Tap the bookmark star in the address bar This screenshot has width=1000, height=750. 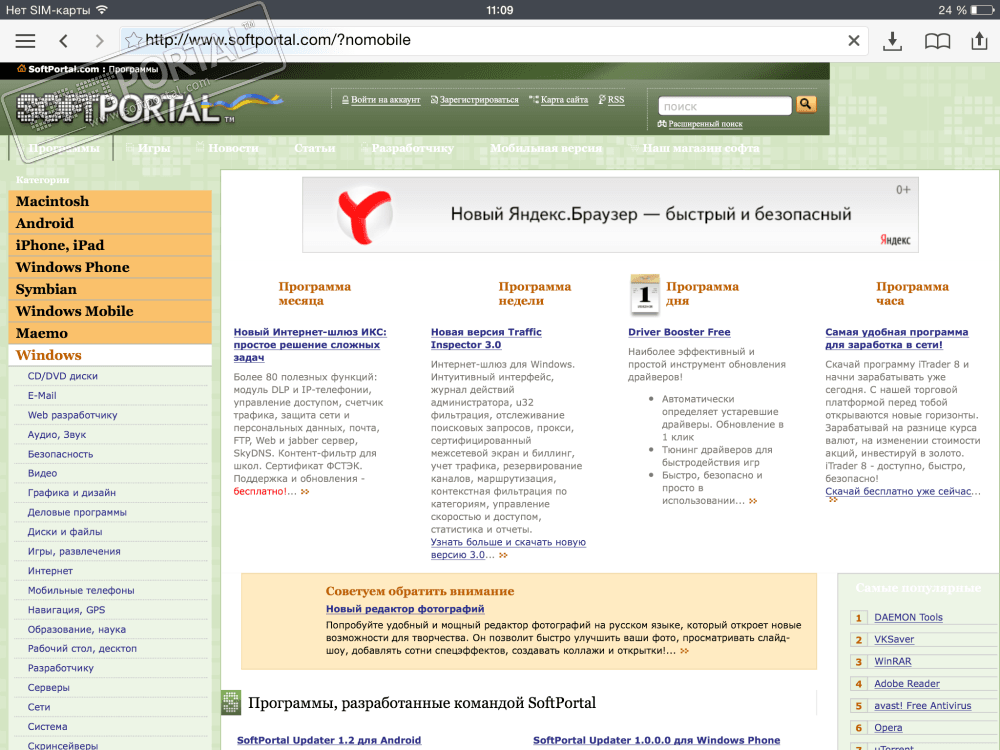coord(133,40)
